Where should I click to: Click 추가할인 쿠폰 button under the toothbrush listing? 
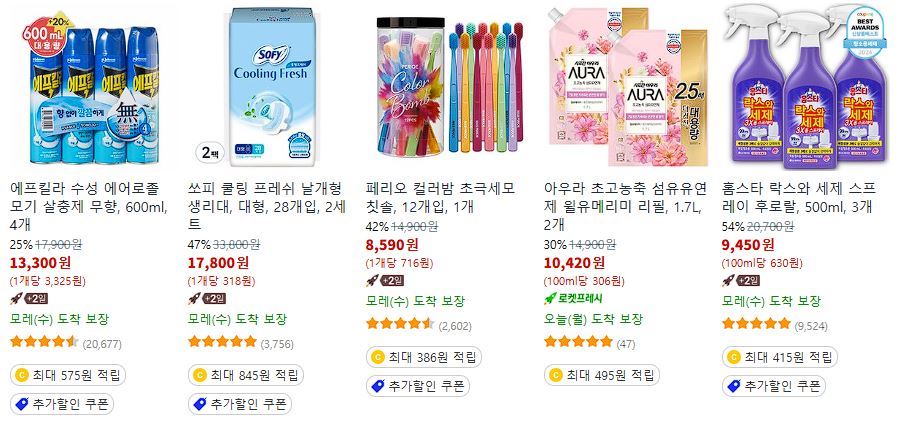(x=418, y=386)
